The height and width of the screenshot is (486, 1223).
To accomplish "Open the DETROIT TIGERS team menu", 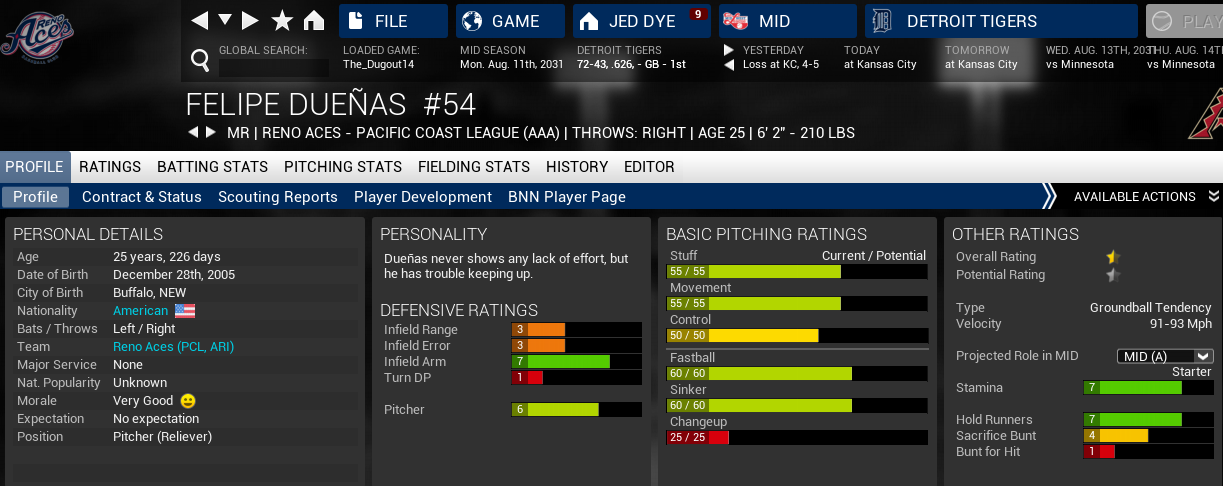I will 1000,21.
